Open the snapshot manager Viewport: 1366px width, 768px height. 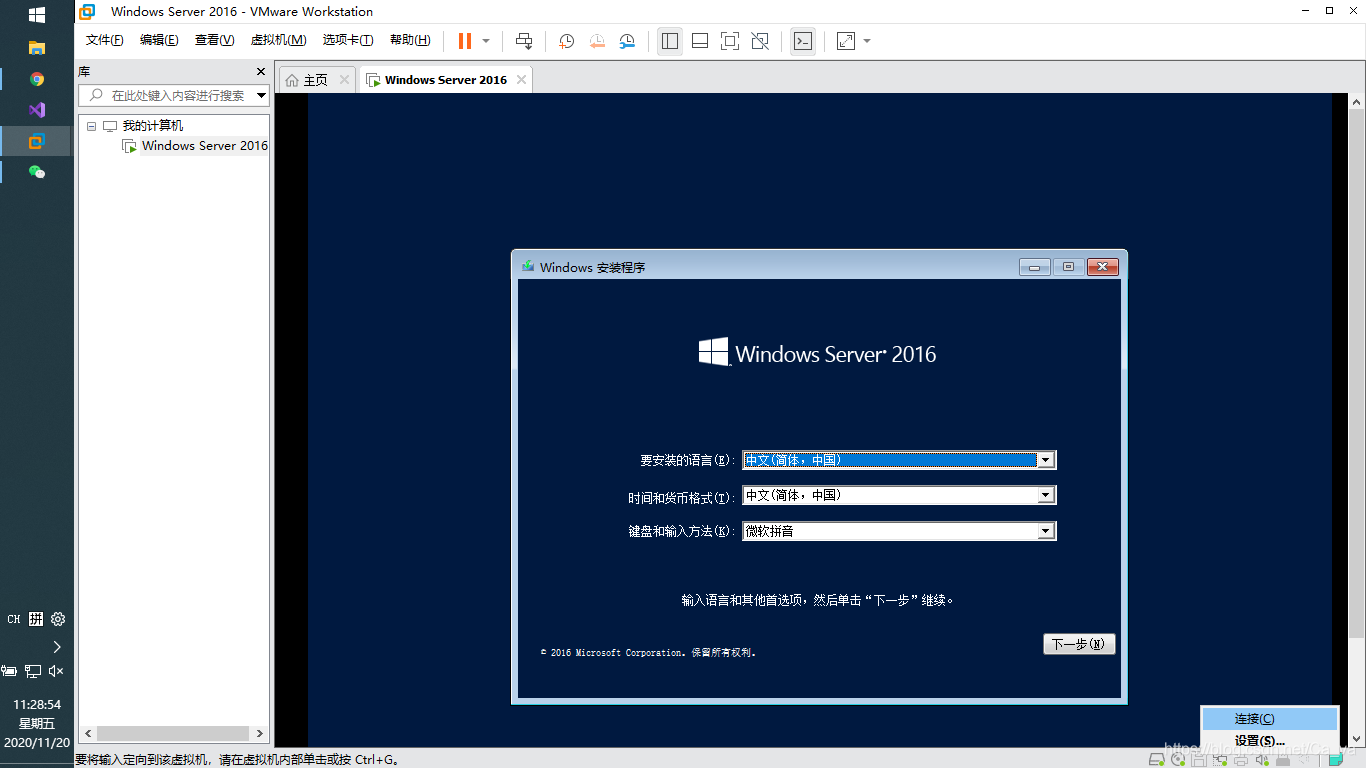tap(627, 41)
